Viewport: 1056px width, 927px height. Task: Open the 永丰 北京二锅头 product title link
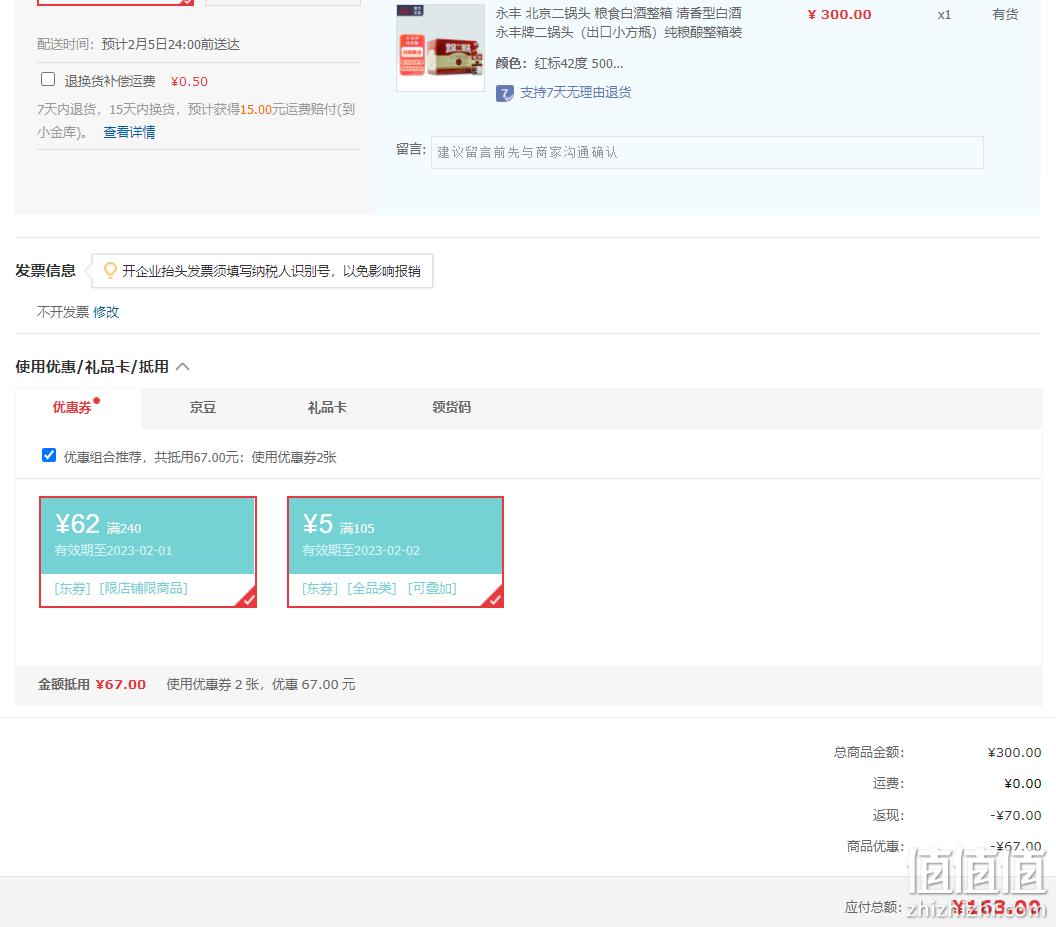coord(619,23)
